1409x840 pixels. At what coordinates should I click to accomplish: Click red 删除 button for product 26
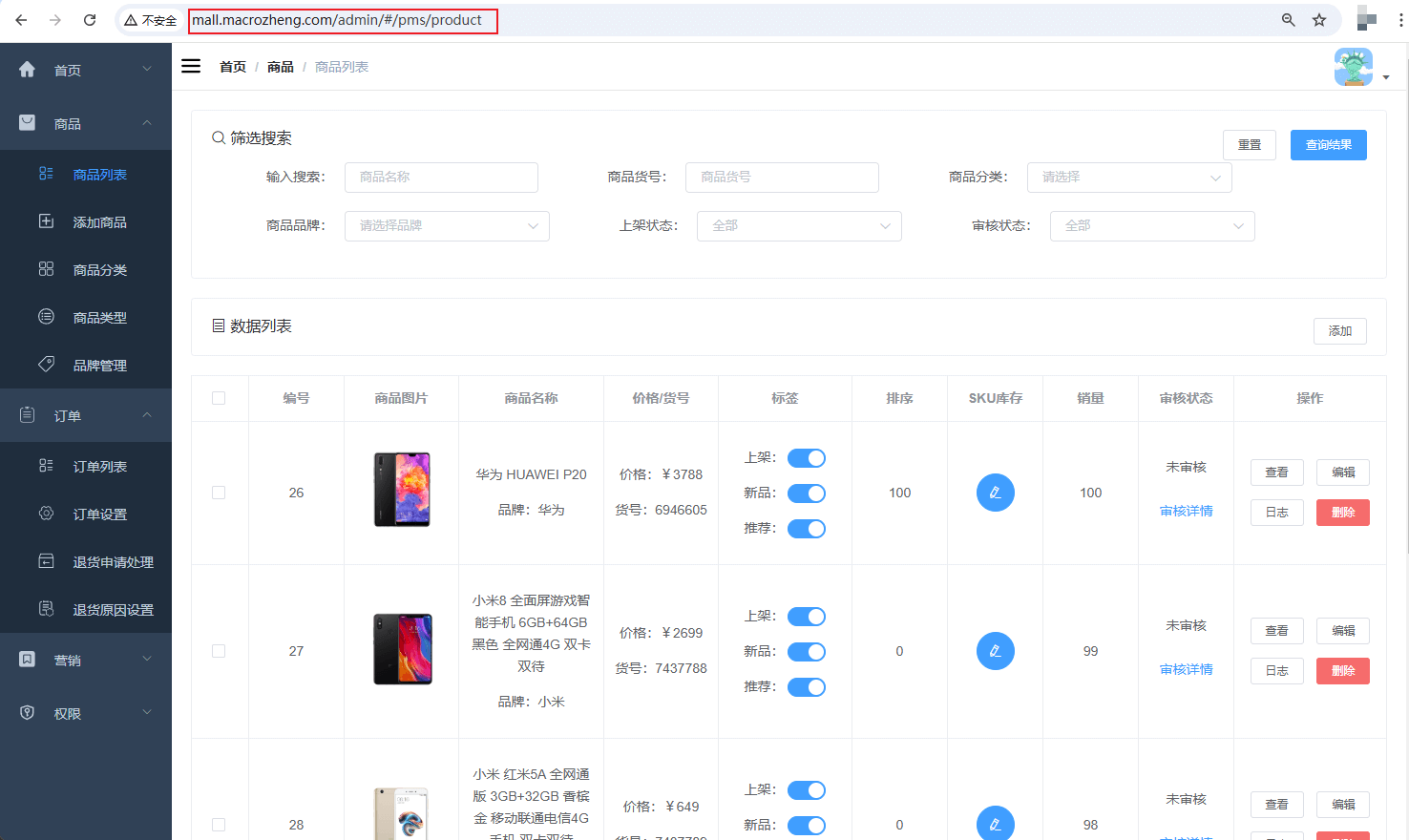[x=1342, y=513]
